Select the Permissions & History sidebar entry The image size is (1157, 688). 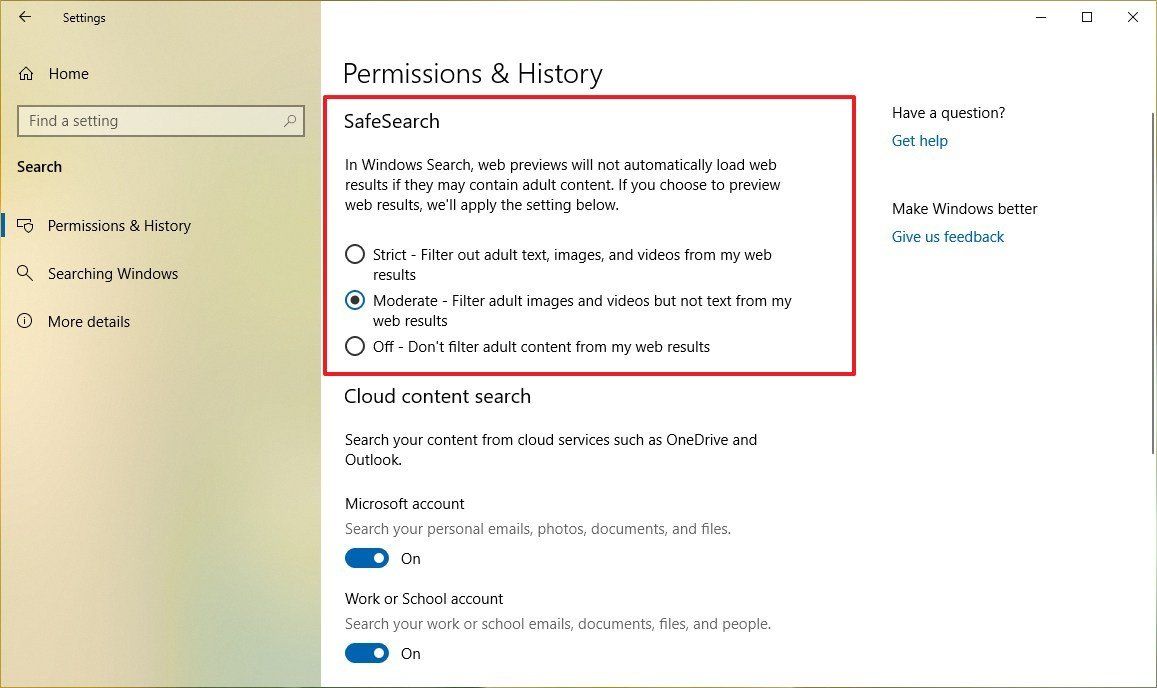(119, 225)
